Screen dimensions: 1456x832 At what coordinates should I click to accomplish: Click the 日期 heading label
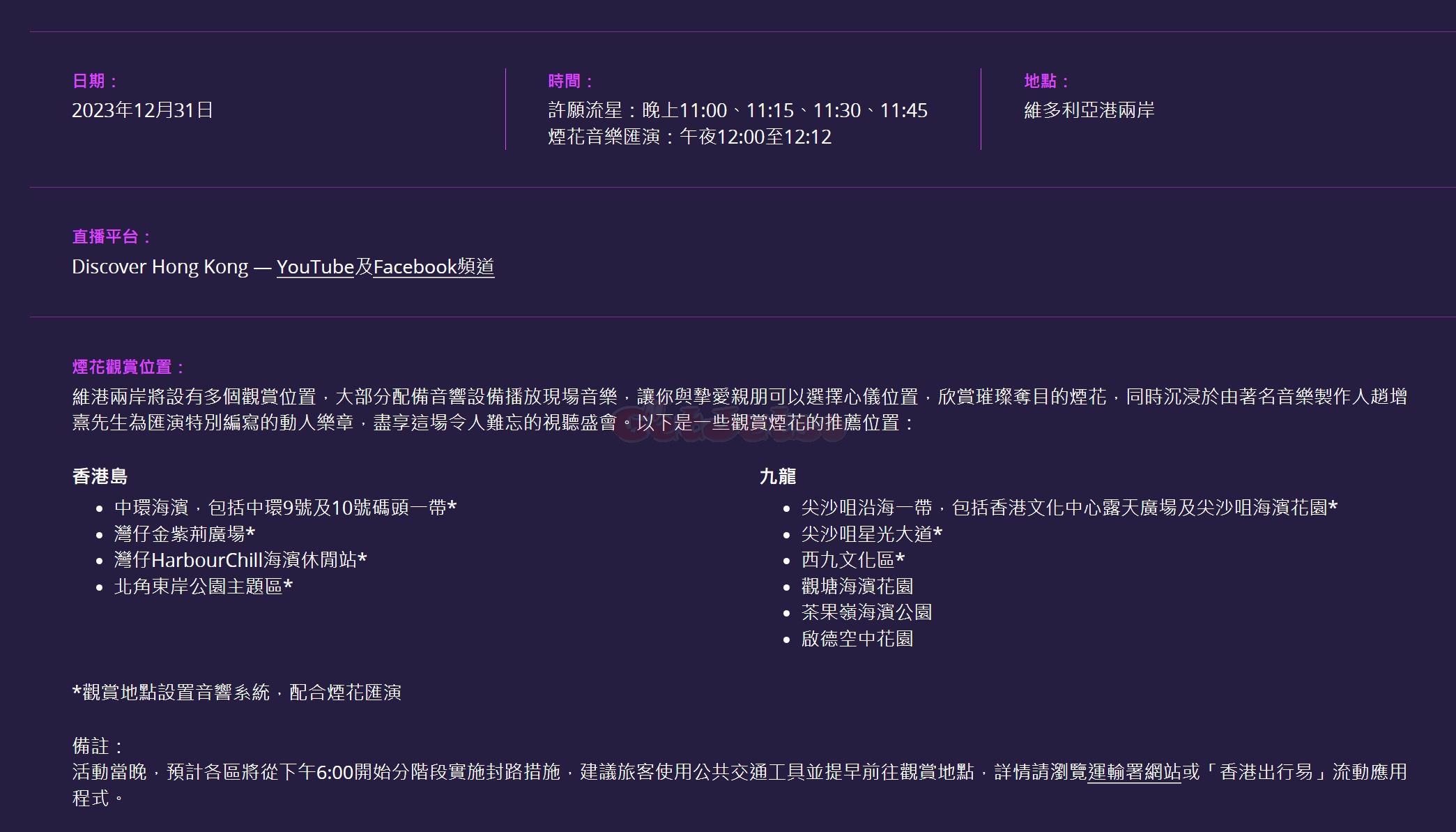94,82
